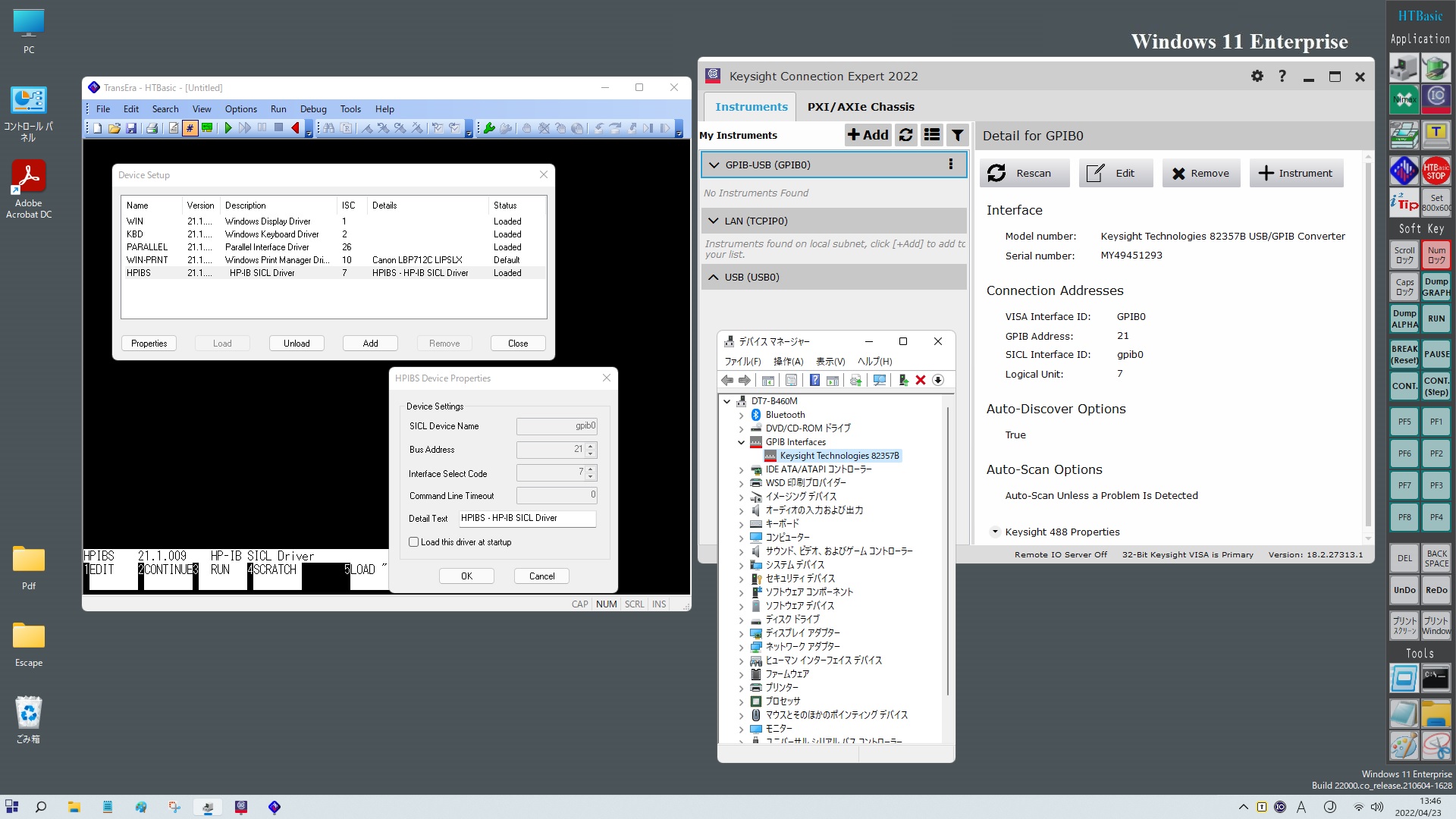Open Adobe Acrobat DC desktop shortcut
This screenshot has width=1456, height=819.
pyautogui.click(x=29, y=190)
